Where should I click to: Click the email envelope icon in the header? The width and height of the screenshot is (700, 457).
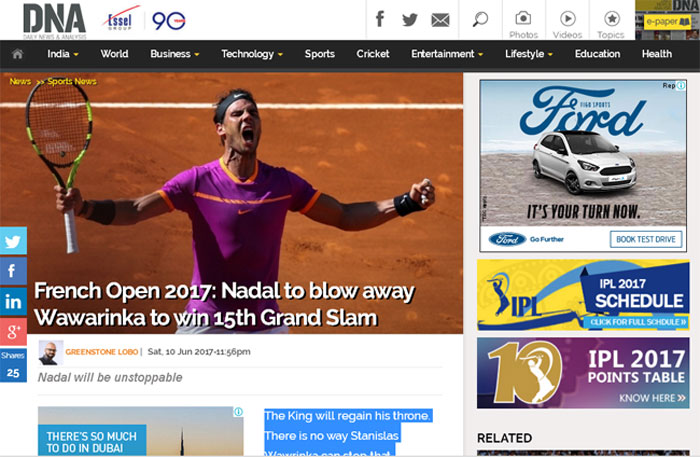(x=440, y=20)
